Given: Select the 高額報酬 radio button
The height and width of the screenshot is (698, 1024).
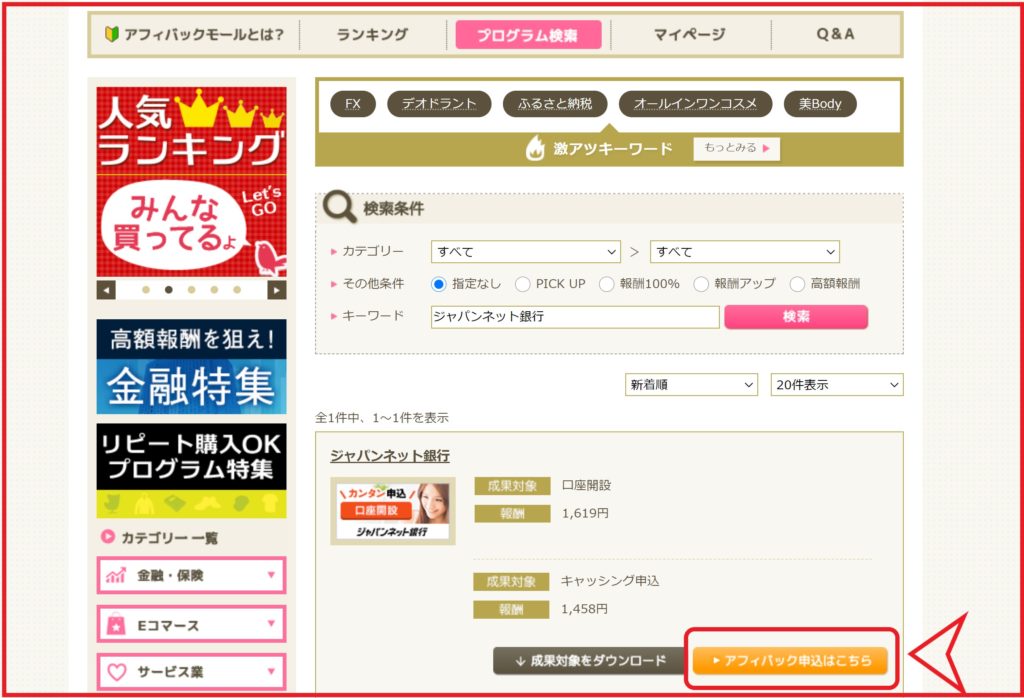Looking at the screenshot, I should pos(797,284).
